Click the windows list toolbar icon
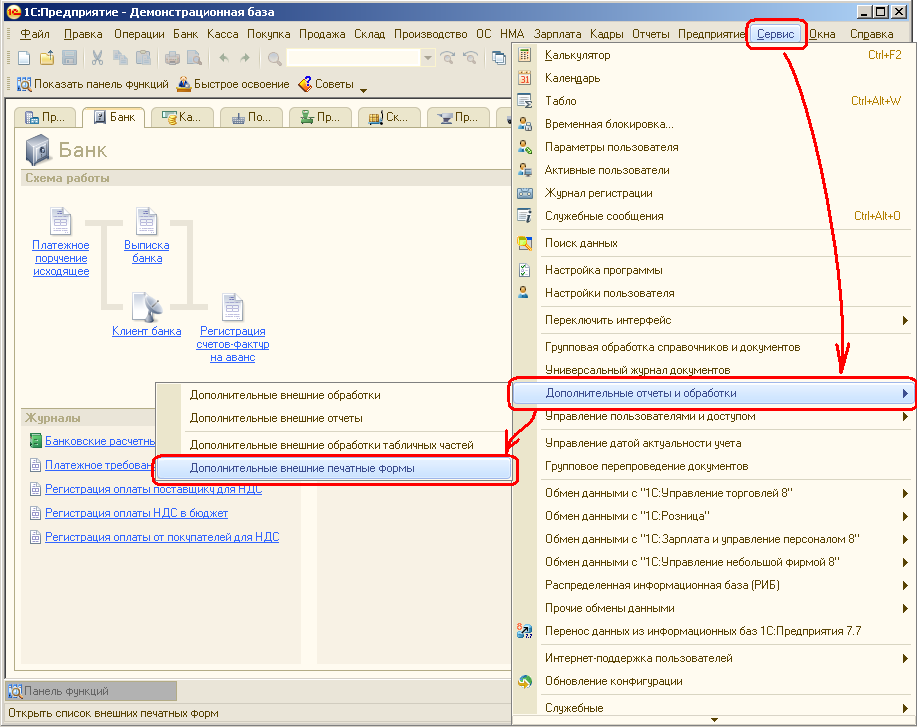 click(498, 57)
